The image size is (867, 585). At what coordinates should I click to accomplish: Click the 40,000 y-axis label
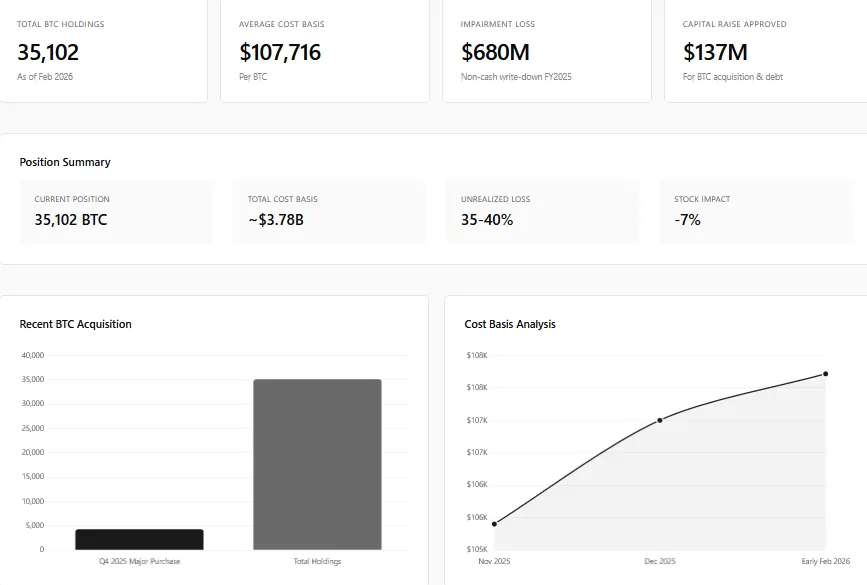[x=32, y=355]
